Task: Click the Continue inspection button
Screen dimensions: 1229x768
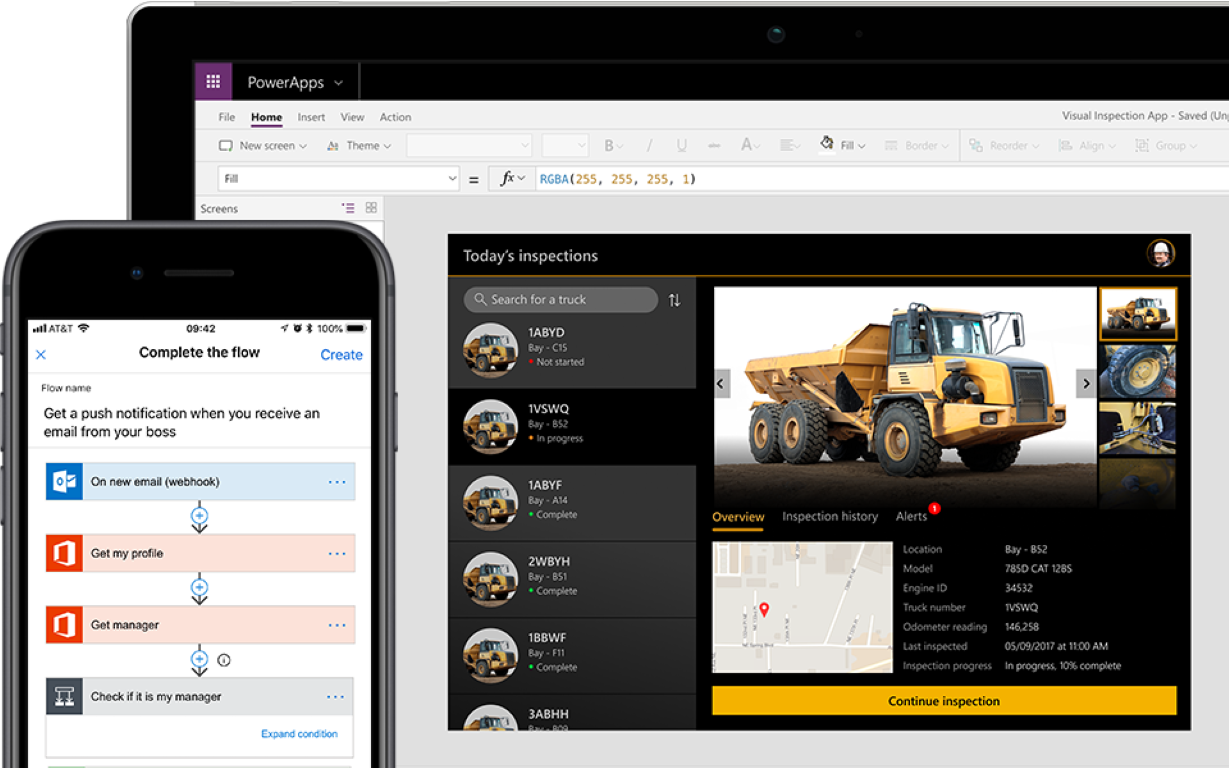Action: pos(943,700)
